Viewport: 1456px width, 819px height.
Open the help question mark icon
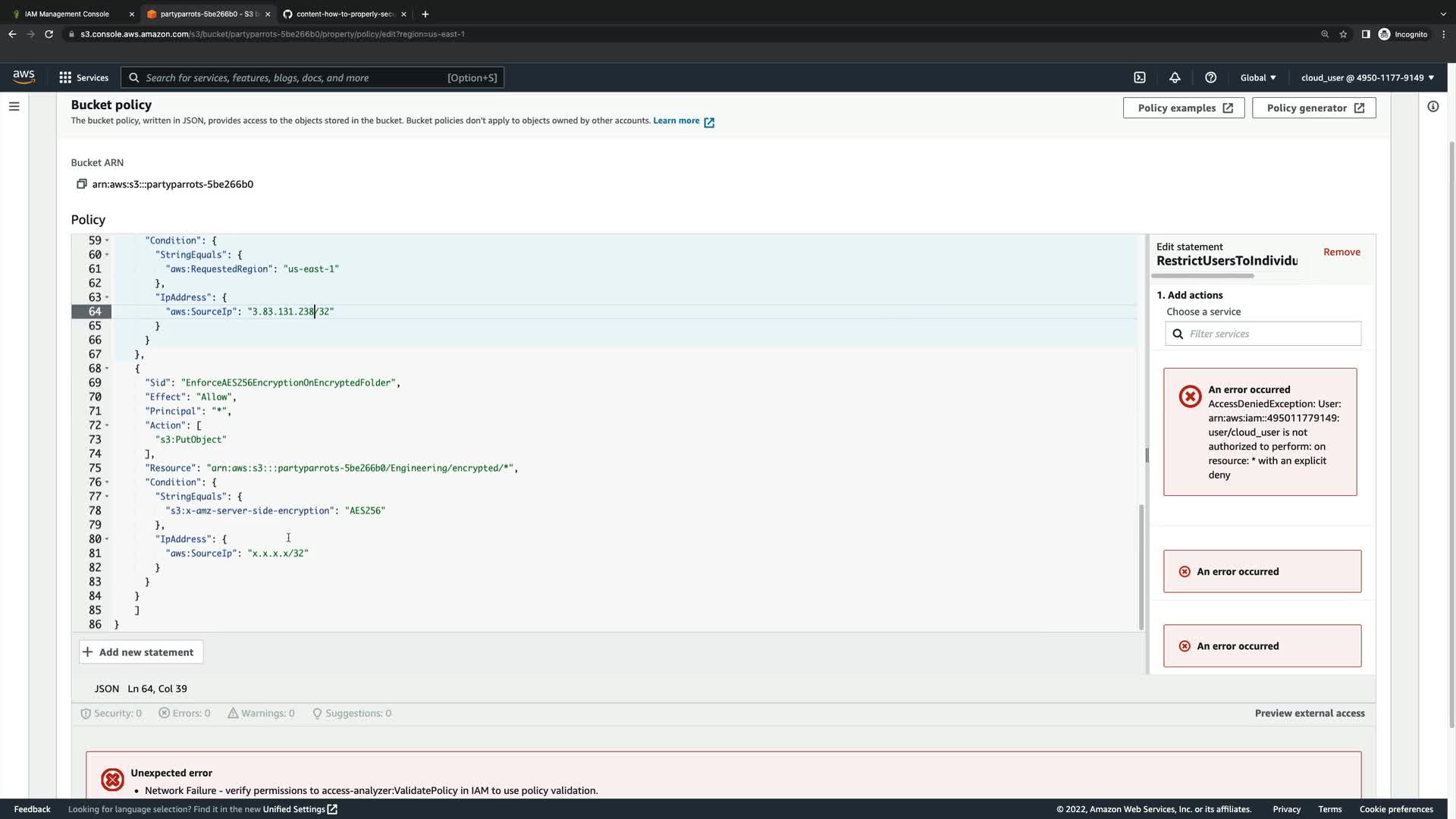1210,77
